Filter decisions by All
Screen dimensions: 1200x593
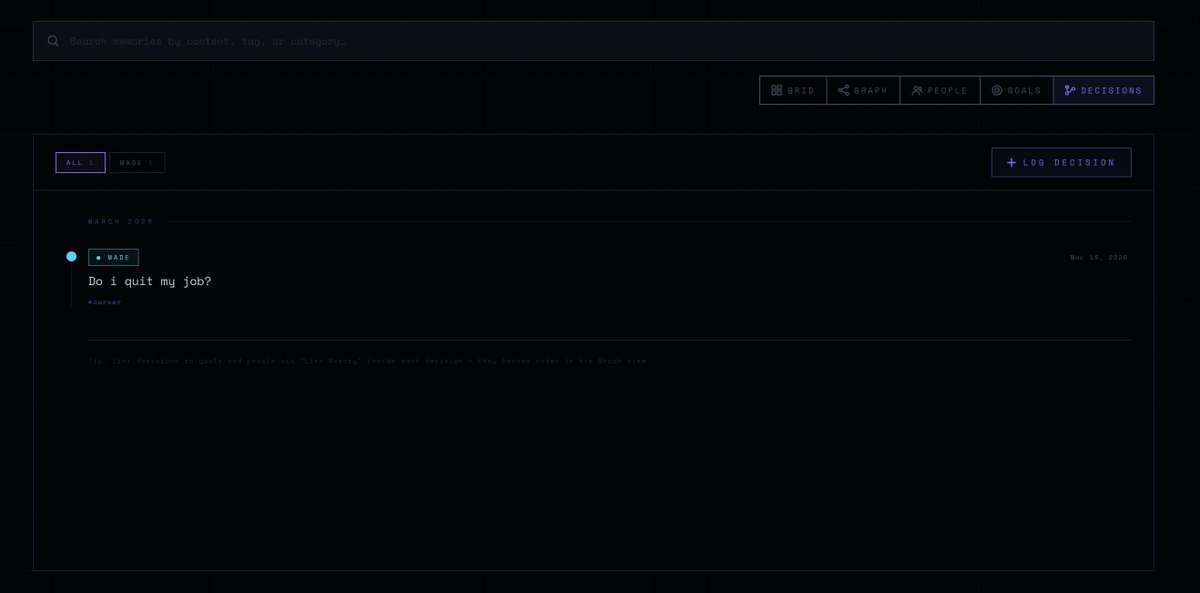point(80,162)
